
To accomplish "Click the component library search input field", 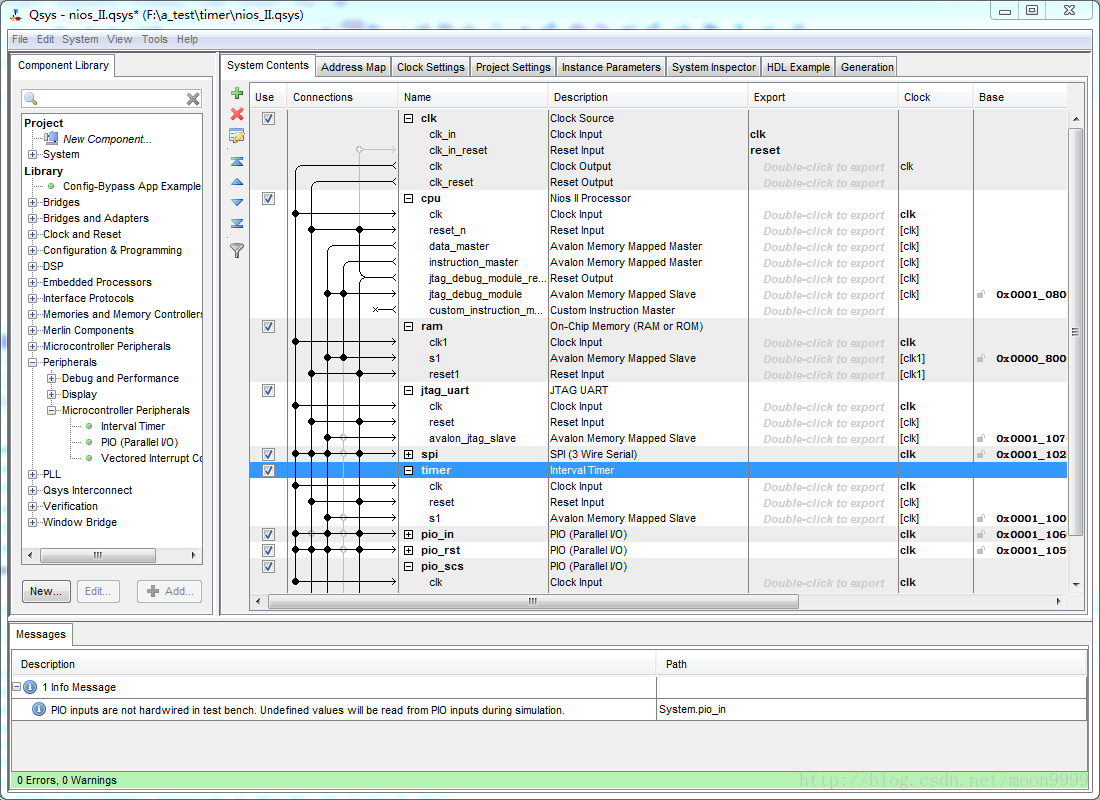I will tap(111, 99).
